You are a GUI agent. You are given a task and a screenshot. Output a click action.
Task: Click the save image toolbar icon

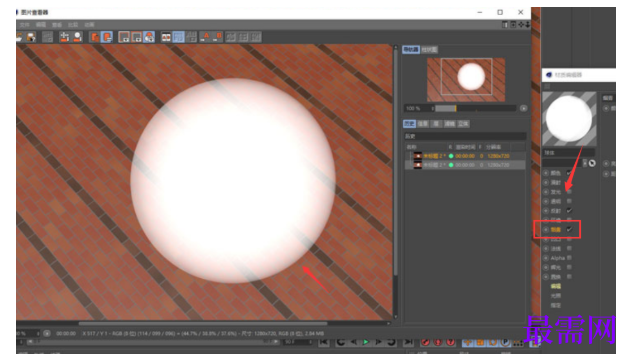(31, 37)
